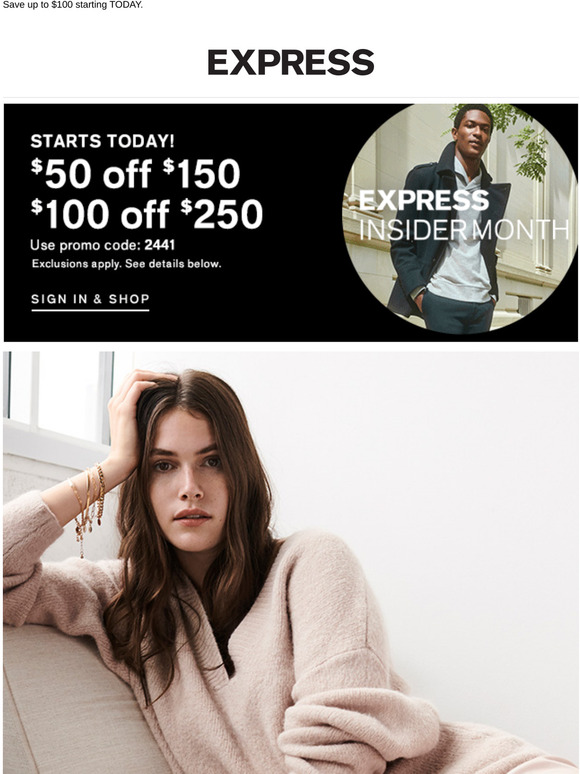Click the $50 off $150 offer text

135,174
